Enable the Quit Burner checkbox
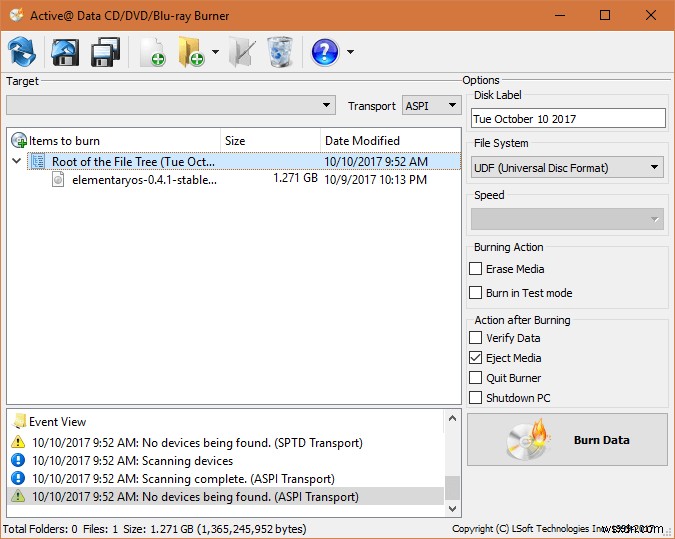 click(476, 378)
